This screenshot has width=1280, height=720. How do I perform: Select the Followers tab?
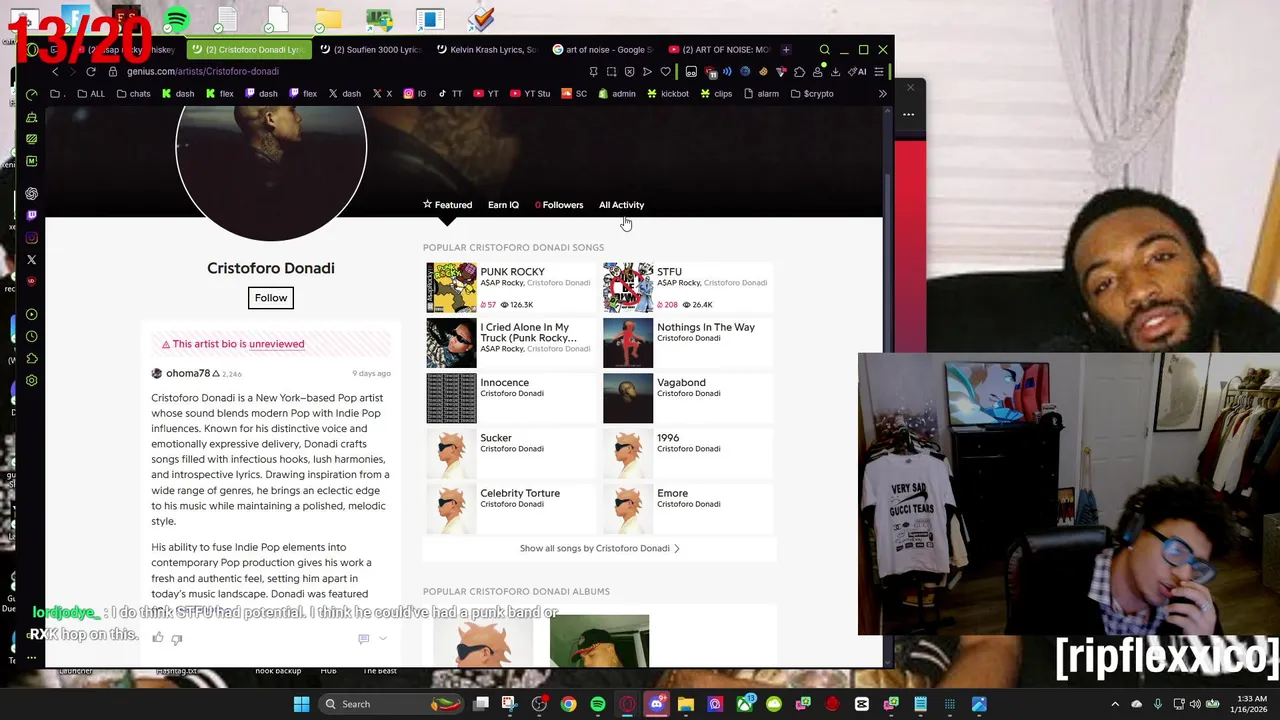[x=559, y=205]
